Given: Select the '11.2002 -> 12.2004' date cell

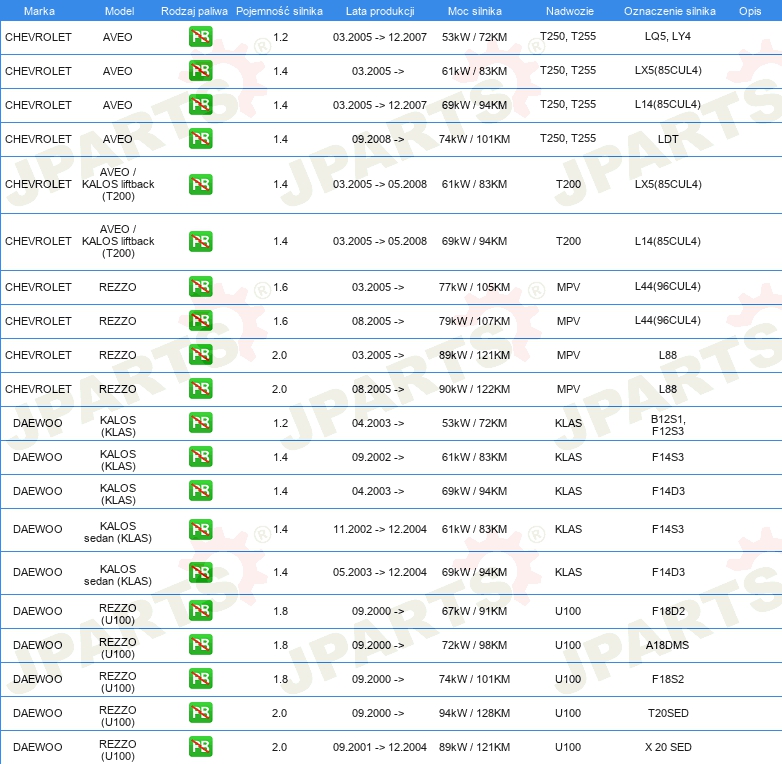Looking at the screenshot, I should coord(380,529).
